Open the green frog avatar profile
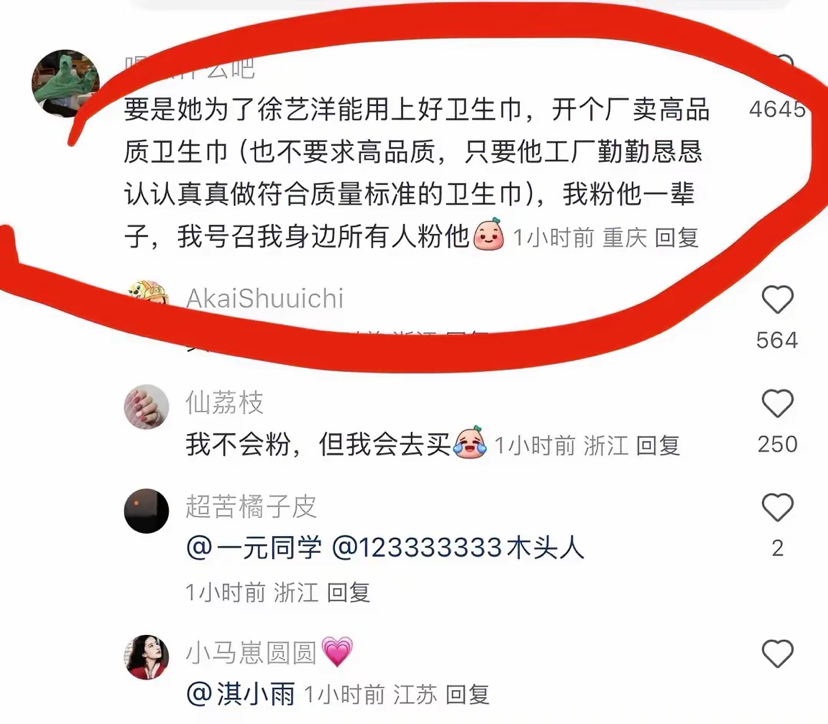828x724 pixels. pos(66,83)
